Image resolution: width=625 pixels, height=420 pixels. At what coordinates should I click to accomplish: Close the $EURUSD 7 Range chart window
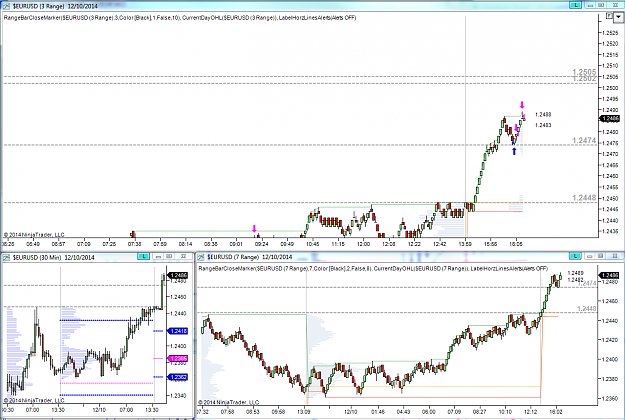coord(615,256)
